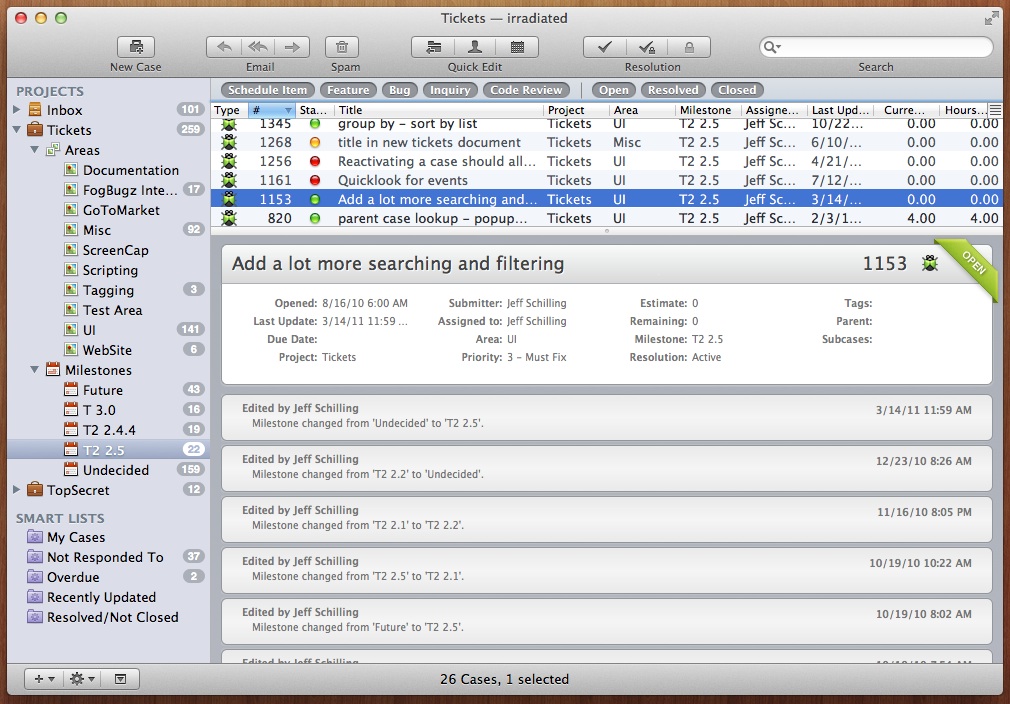Click the Quick Edit person icon
The image size is (1010, 704).
[x=475, y=47]
